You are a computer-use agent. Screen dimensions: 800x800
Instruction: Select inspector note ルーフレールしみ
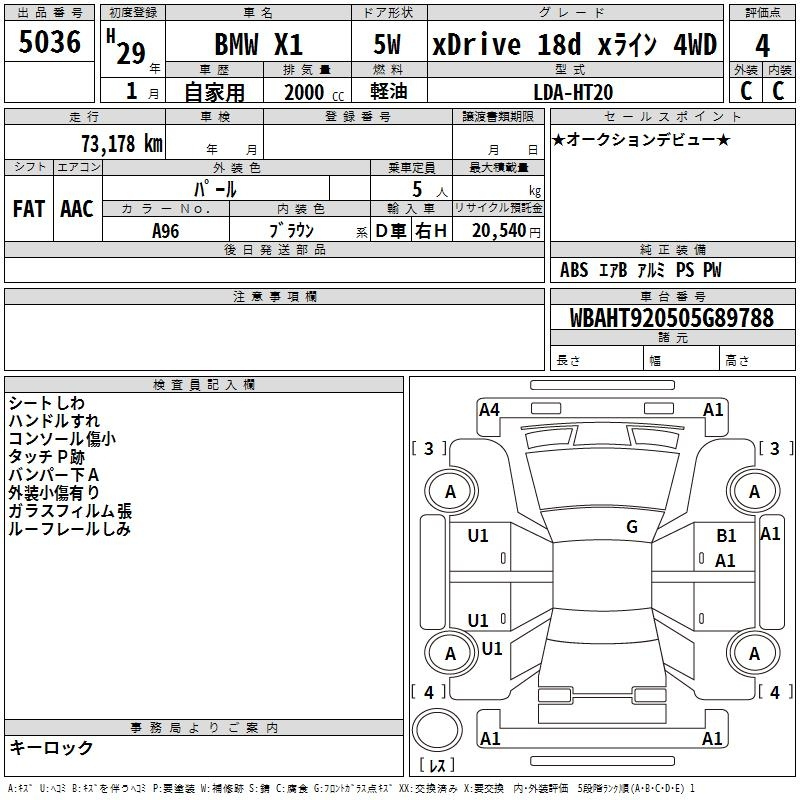pyautogui.click(x=69, y=529)
